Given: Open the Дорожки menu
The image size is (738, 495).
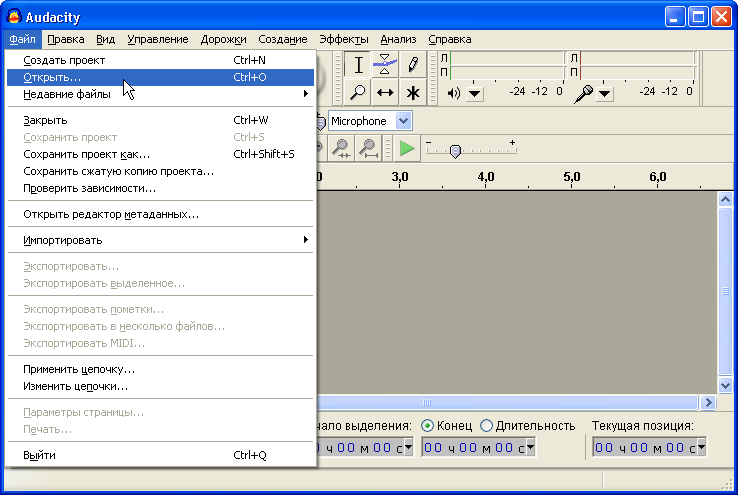Looking at the screenshot, I should pos(224,40).
